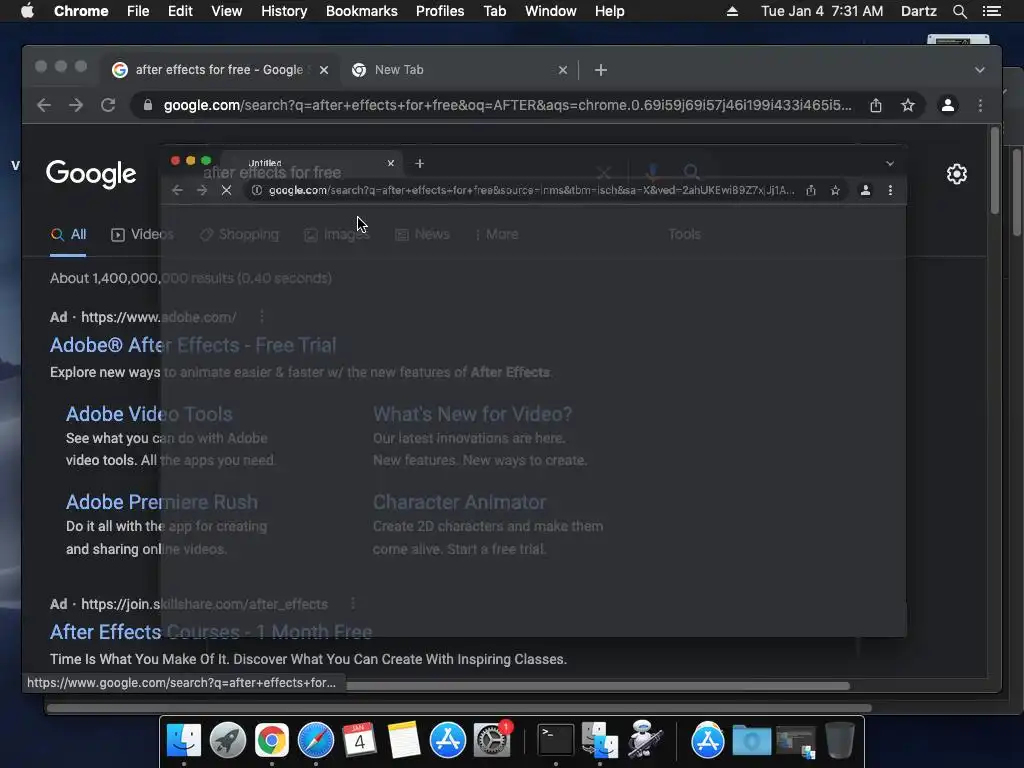Image resolution: width=1024 pixels, height=768 pixels.
Task: Close the Untitled tab in popup window
Action: pos(391,163)
